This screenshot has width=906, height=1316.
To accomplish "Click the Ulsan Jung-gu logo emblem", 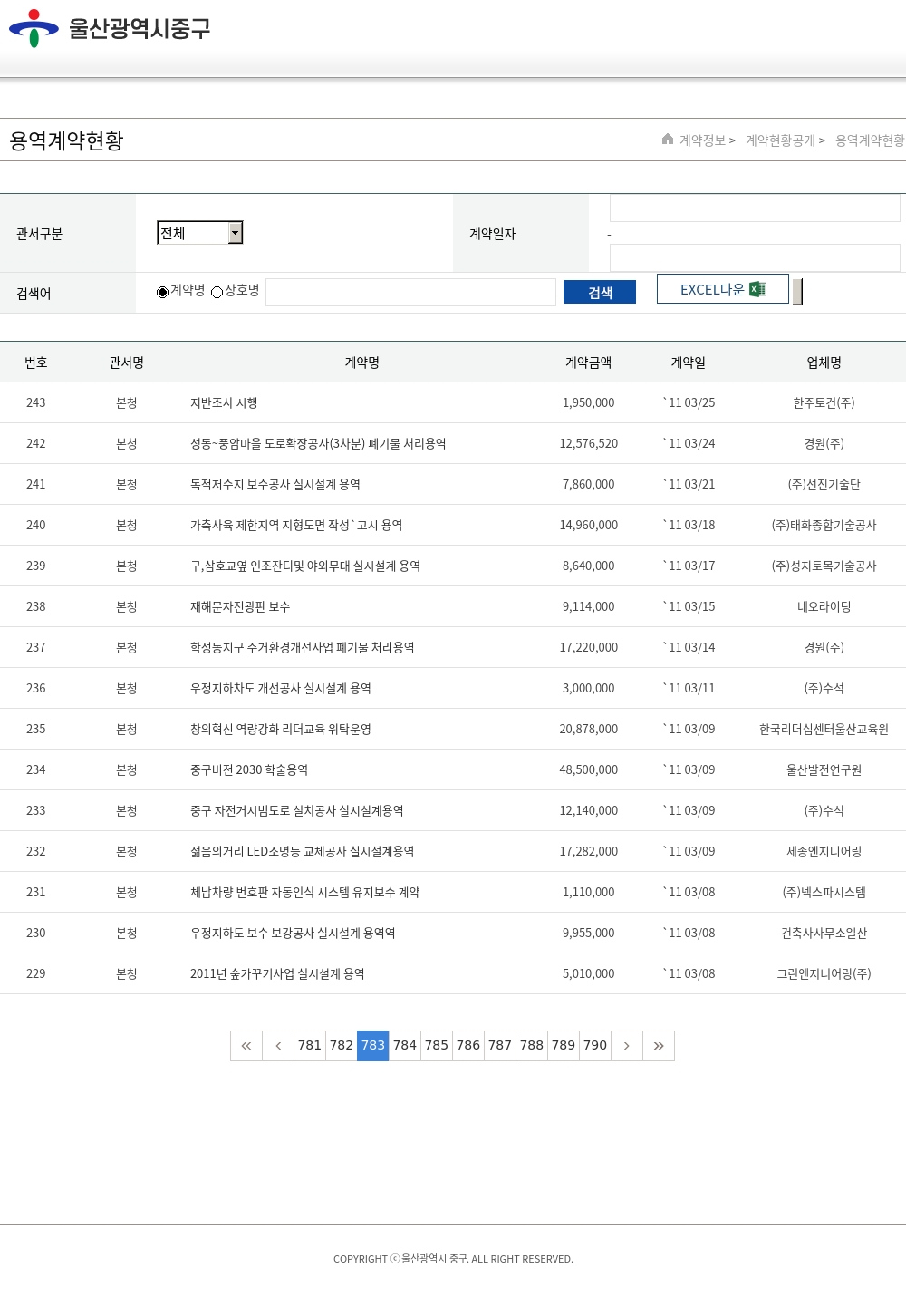I will (34, 28).
